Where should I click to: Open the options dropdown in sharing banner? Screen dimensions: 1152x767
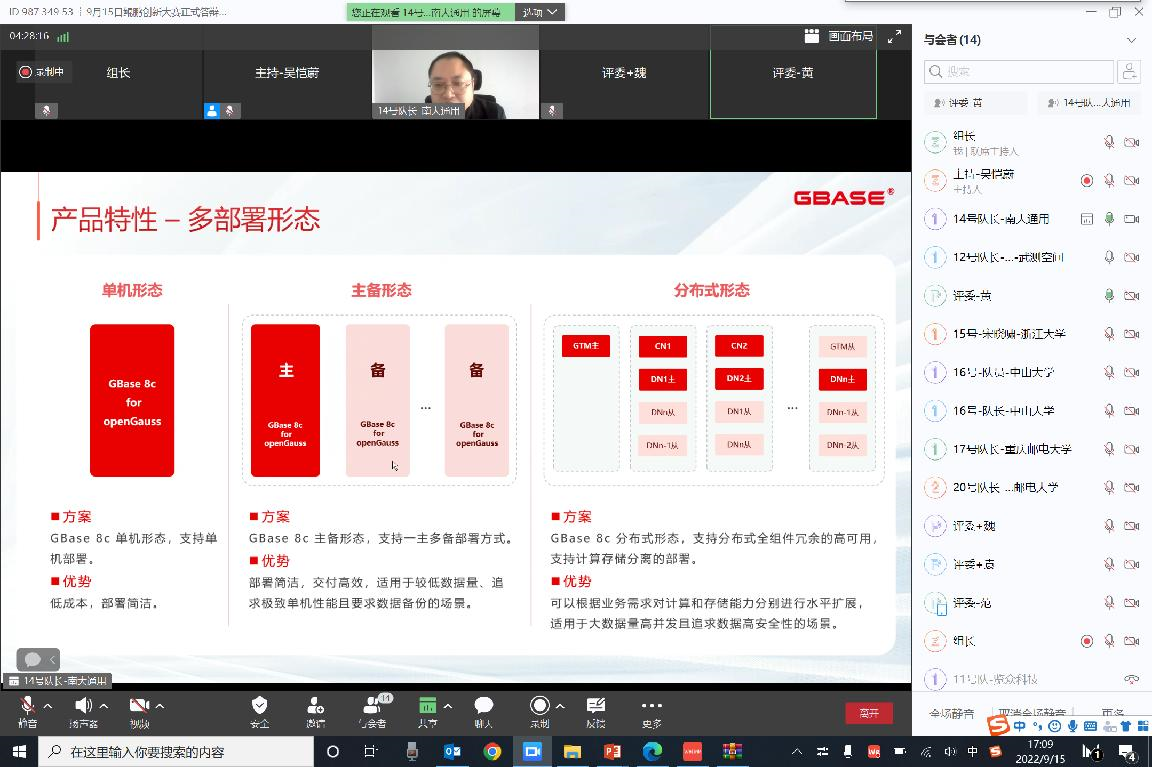(540, 12)
